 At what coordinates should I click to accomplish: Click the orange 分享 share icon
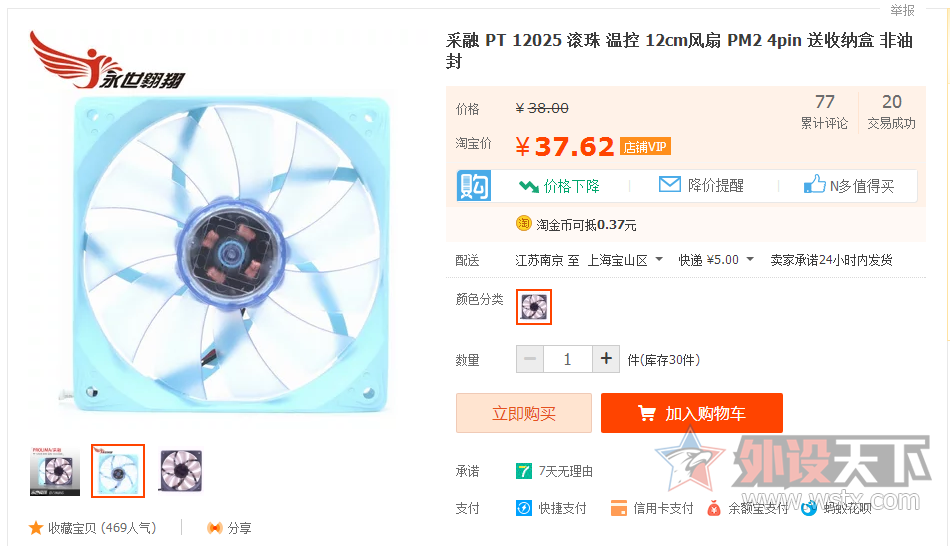point(214,527)
